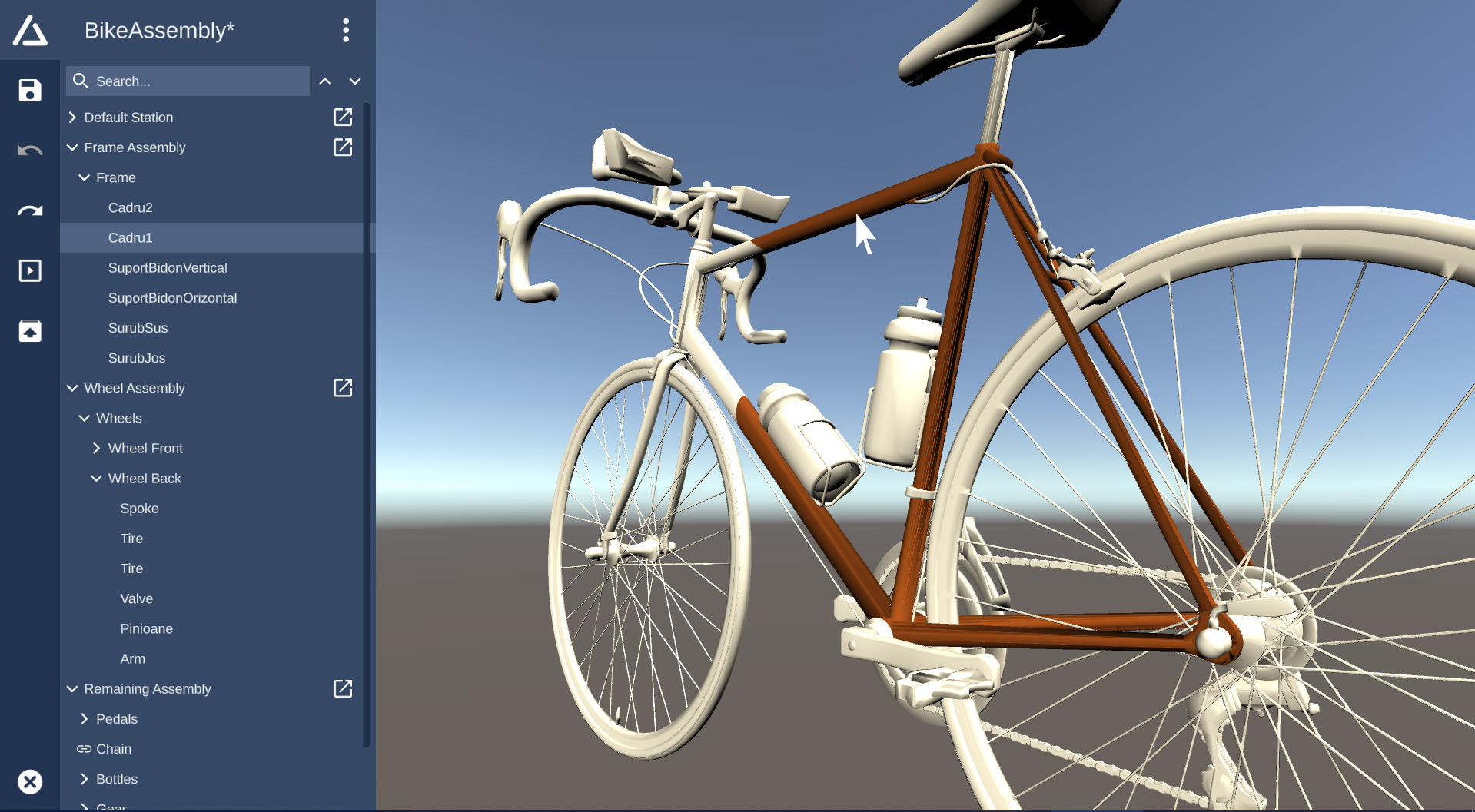Click the play preview icon
Viewport: 1475px width, 812px height.
[x=30, y=270]
